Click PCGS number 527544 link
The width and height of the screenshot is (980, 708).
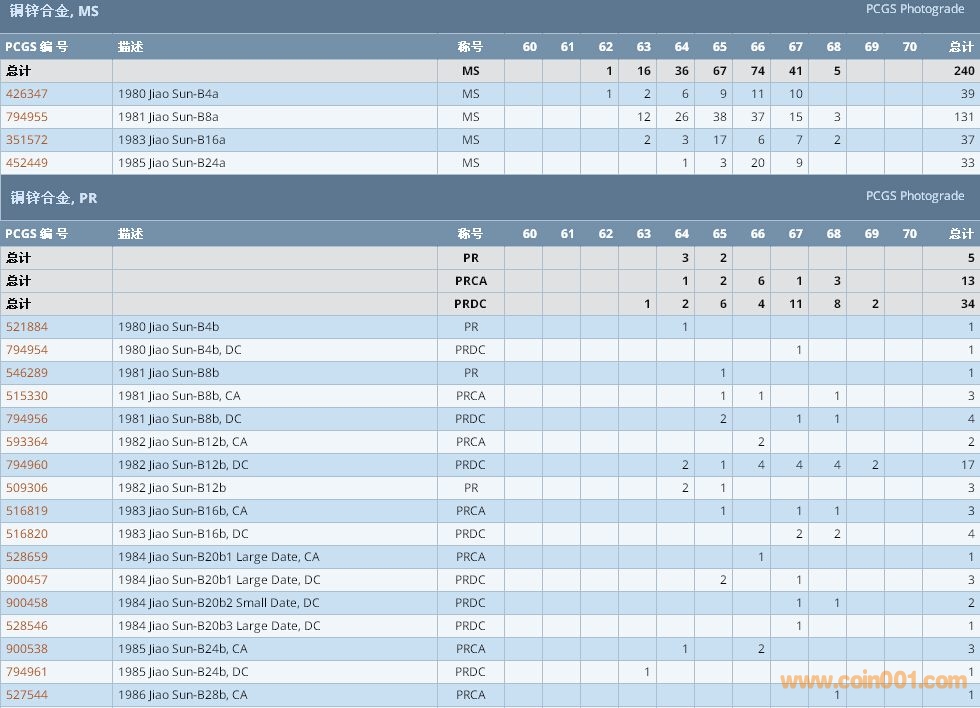(27, 695)
